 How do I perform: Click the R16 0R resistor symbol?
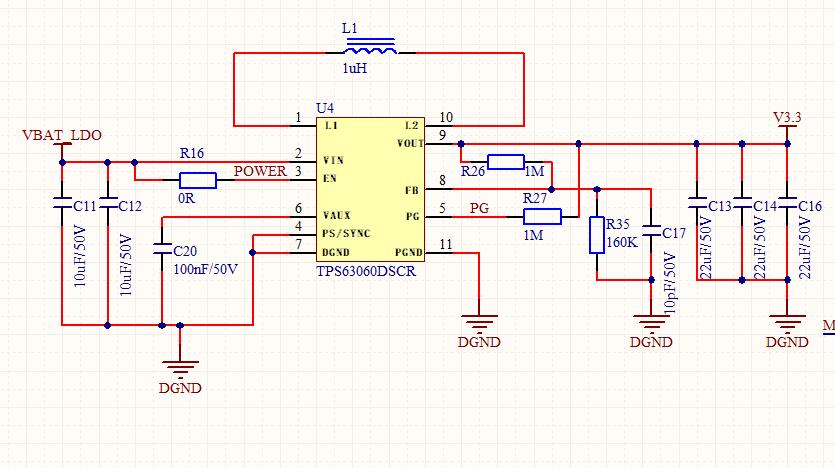coord(198,180)
